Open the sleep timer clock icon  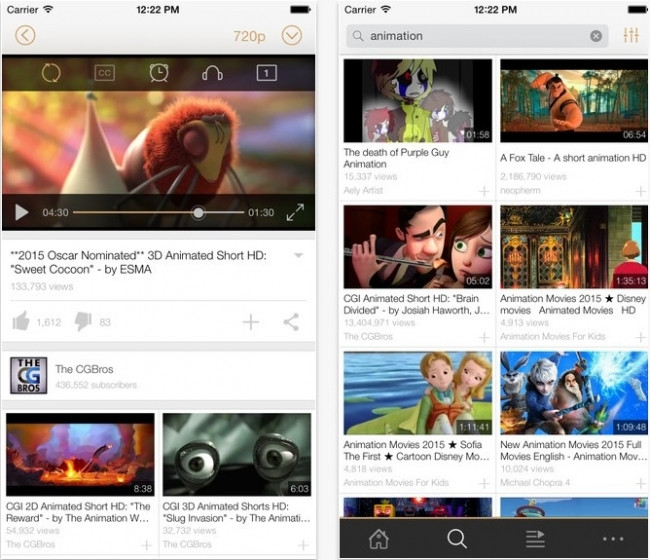coord(159,73)
